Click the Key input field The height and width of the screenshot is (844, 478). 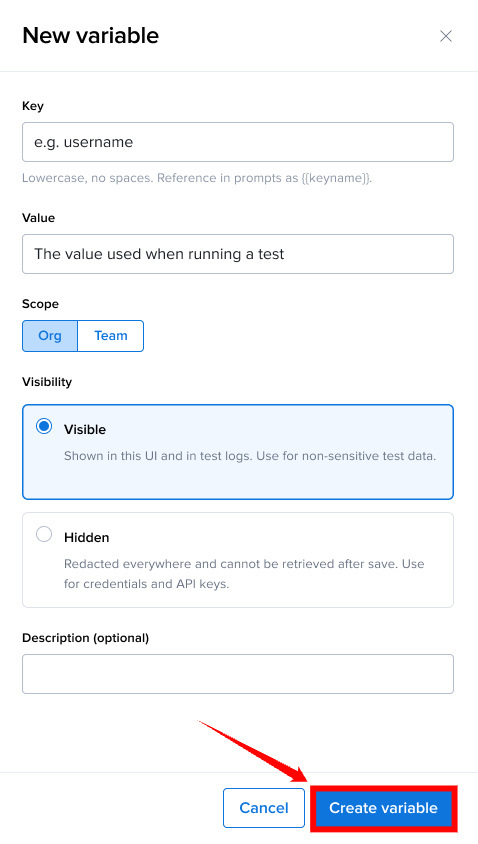(x=238, y=142)
